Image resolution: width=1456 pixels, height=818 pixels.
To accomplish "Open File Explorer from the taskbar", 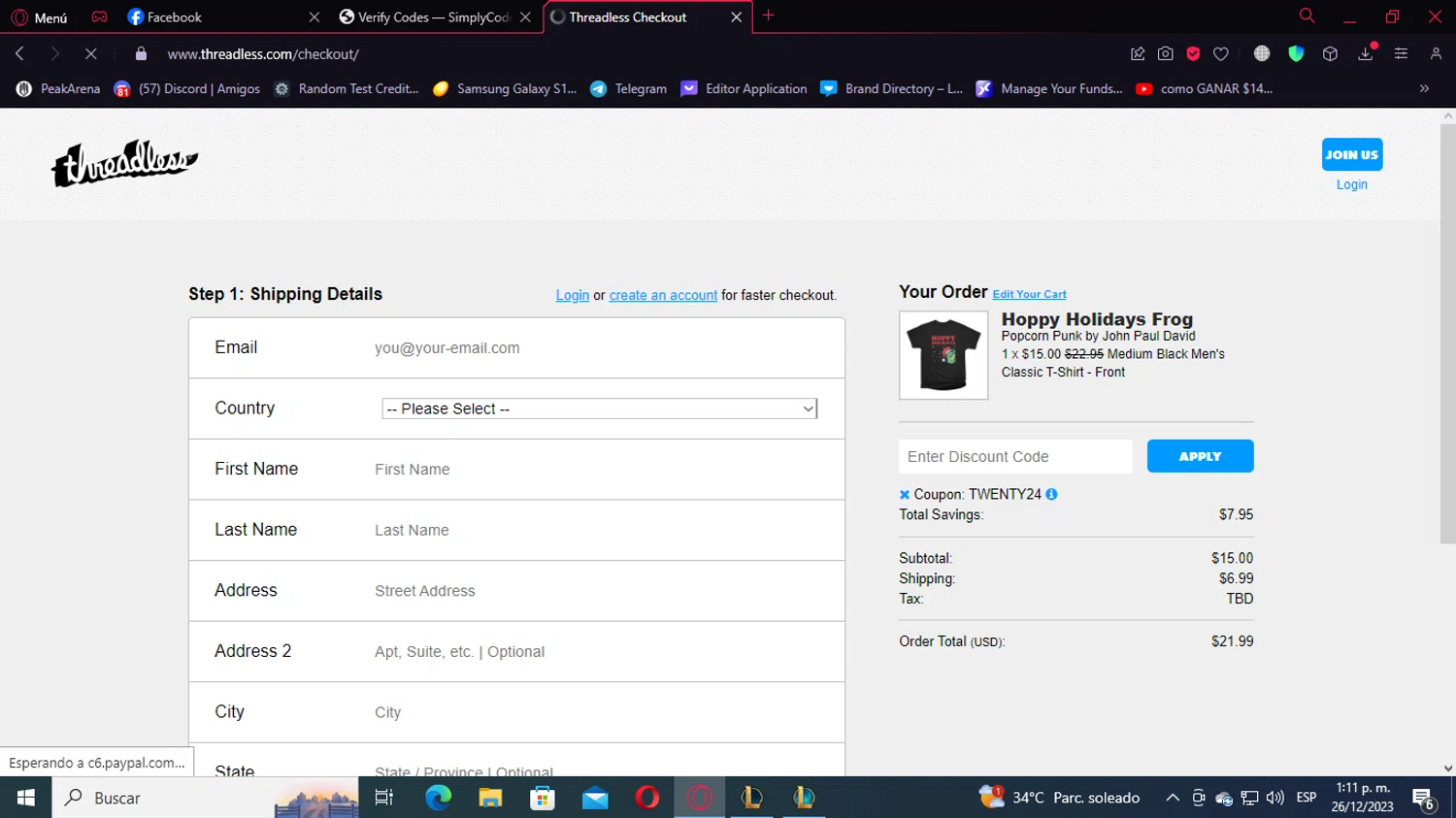I will point(490,798).
